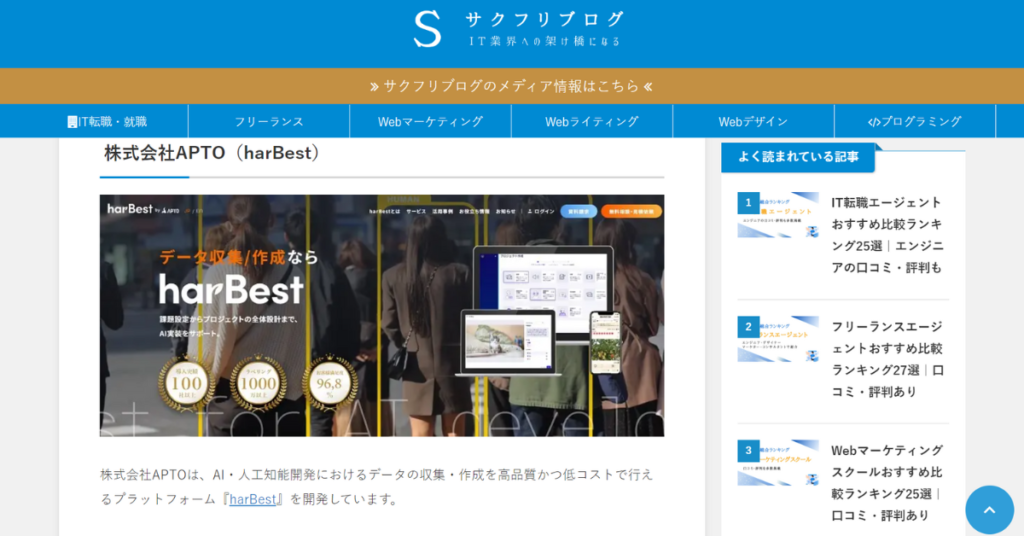
Task: Click the サクフリブログ S logo
Action: [428, 29]
